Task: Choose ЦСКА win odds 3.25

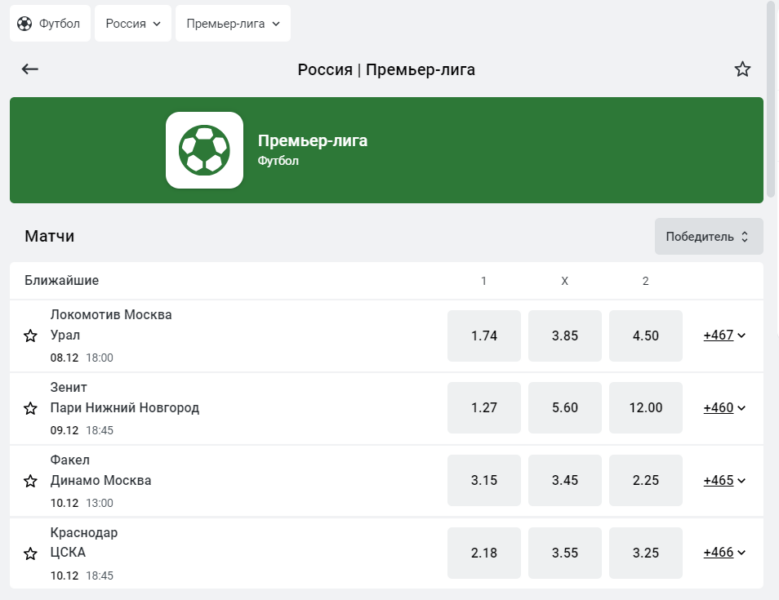Action: (x=646, y=553)
